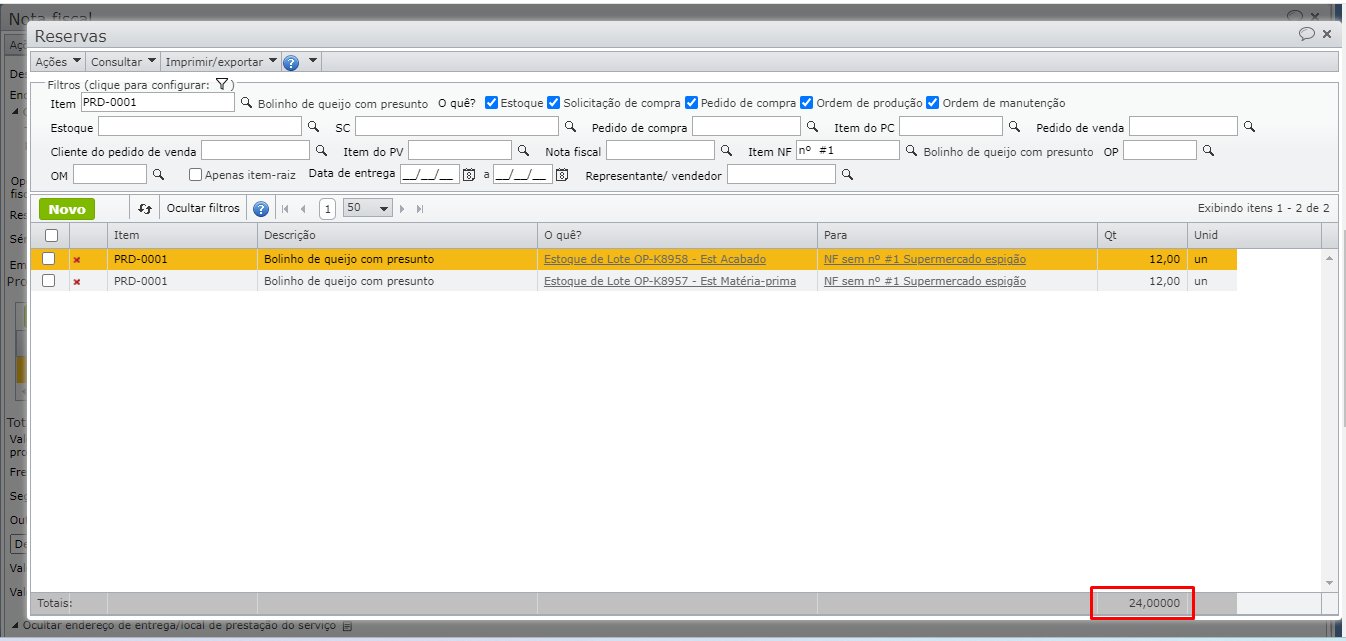Click the Representante/vendedor input field
The height and width of the screenshot is (641, 1346).
click(781, 174)
